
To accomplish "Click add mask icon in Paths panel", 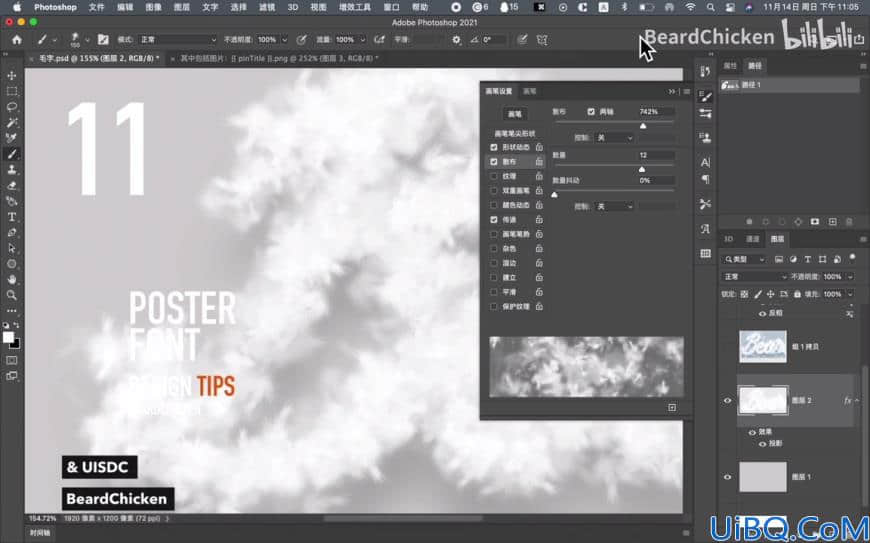I will tap(815, 222).
